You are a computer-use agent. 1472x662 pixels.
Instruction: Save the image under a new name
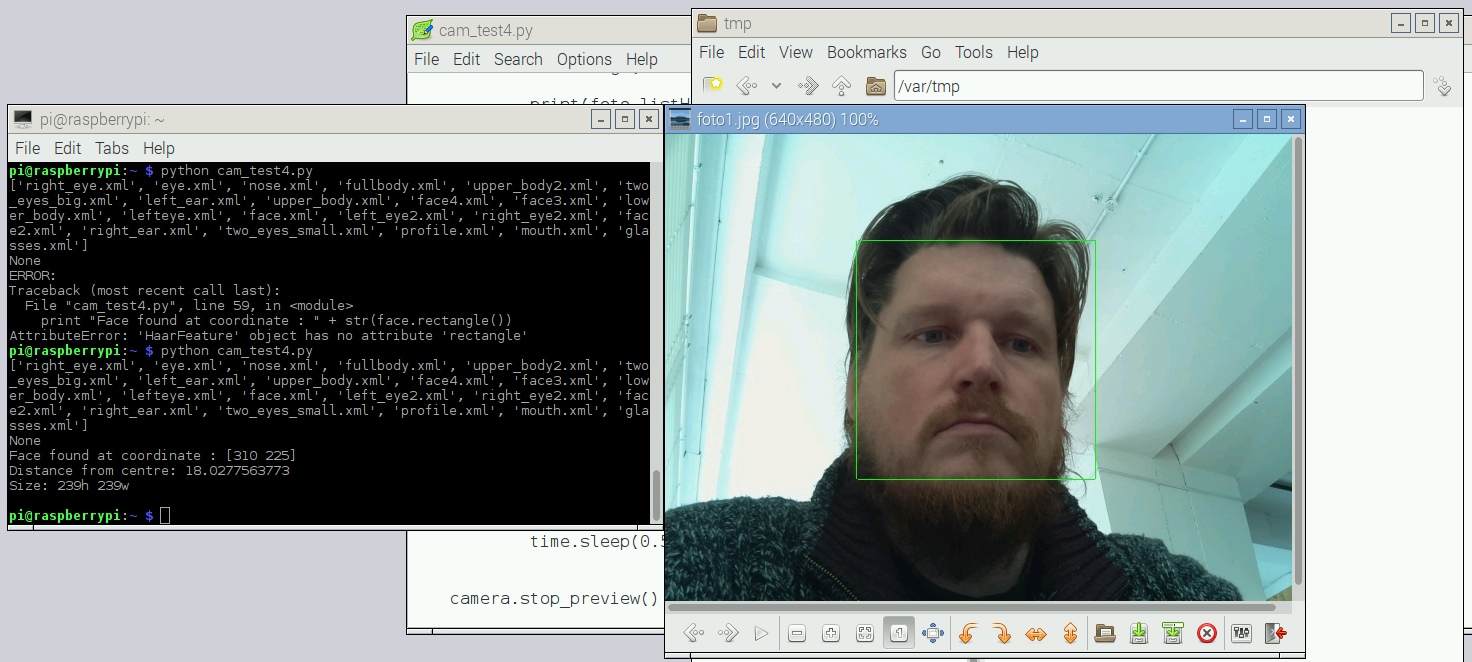point(1173,632)
